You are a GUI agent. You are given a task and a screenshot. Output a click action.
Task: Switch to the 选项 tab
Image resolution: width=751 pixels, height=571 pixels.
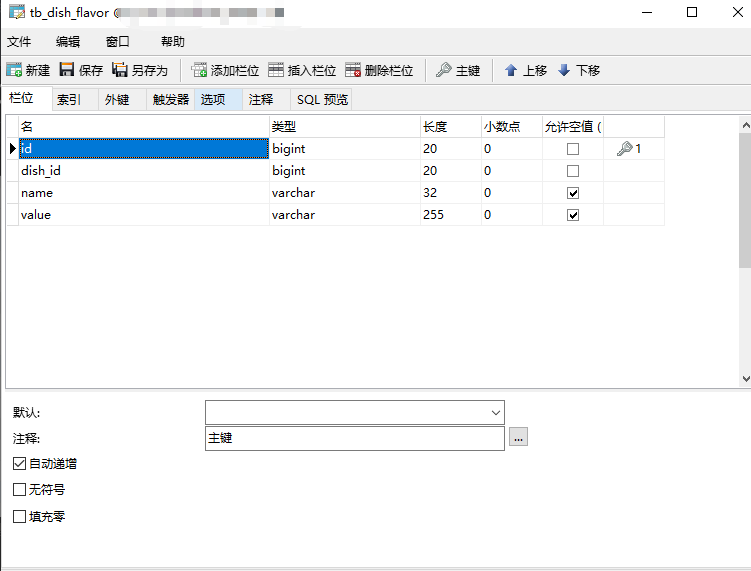point(218,100)
